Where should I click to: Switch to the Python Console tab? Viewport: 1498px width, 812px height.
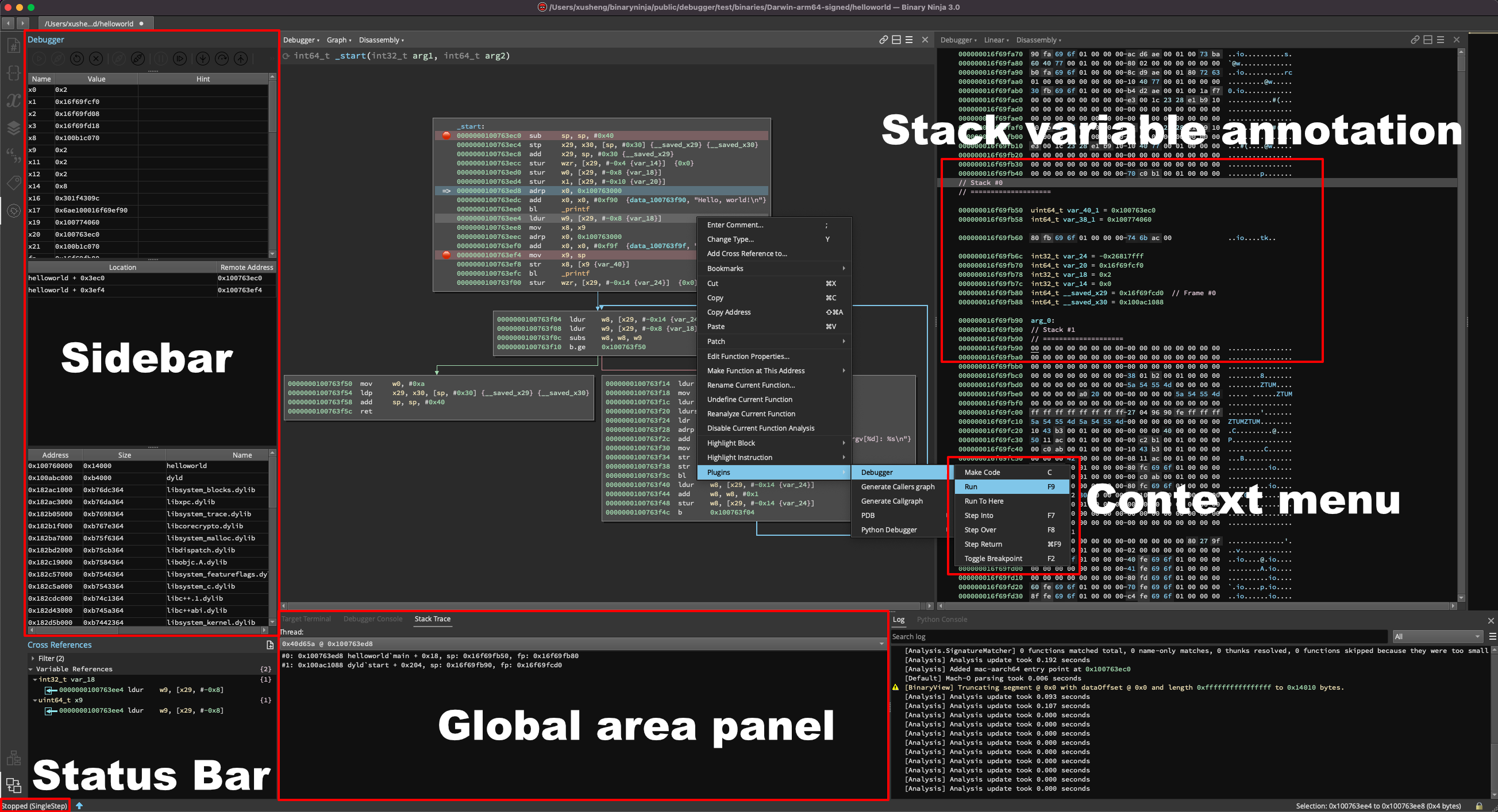click(x=941, y=620)
